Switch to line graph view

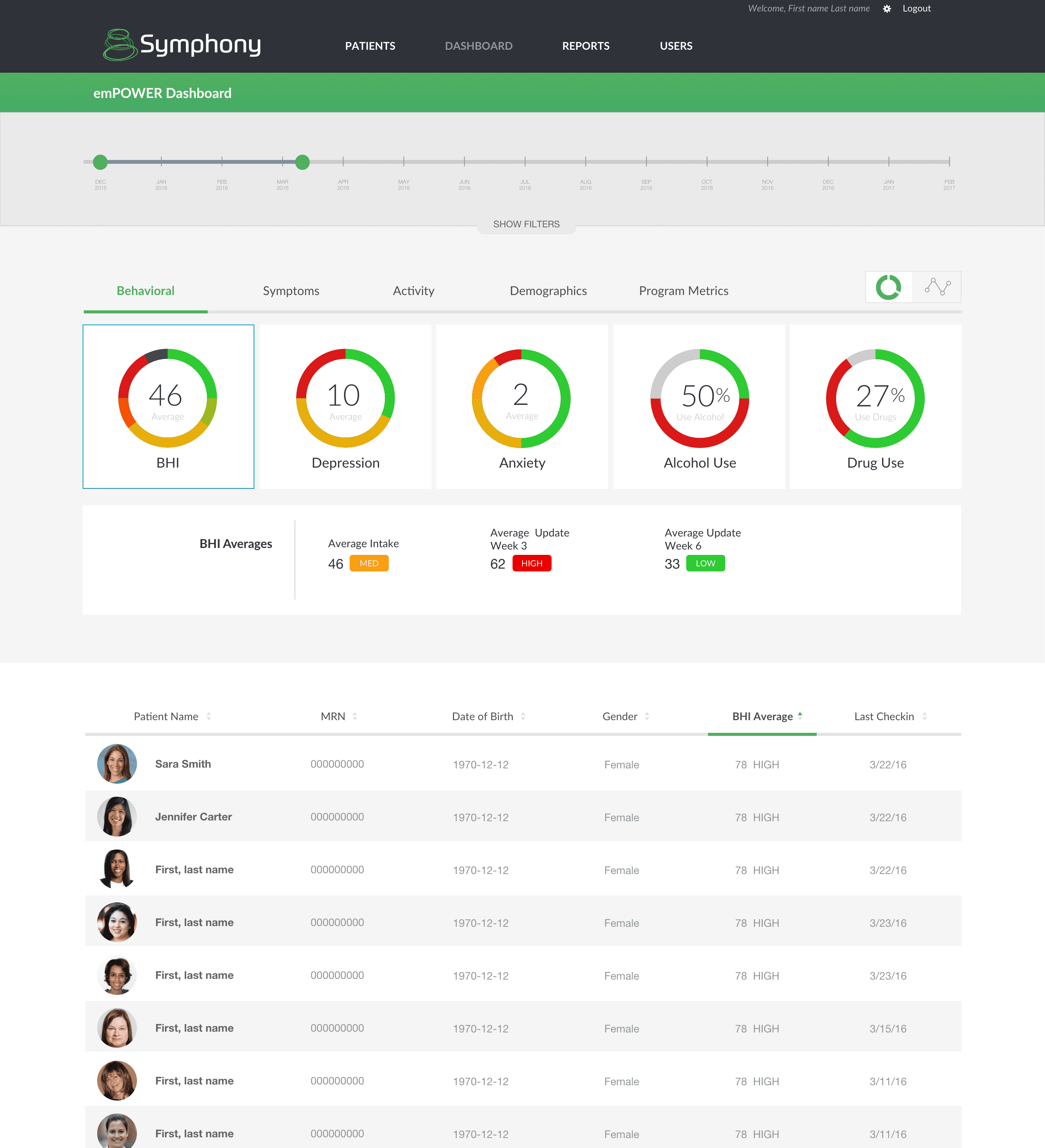coord(937,287)
